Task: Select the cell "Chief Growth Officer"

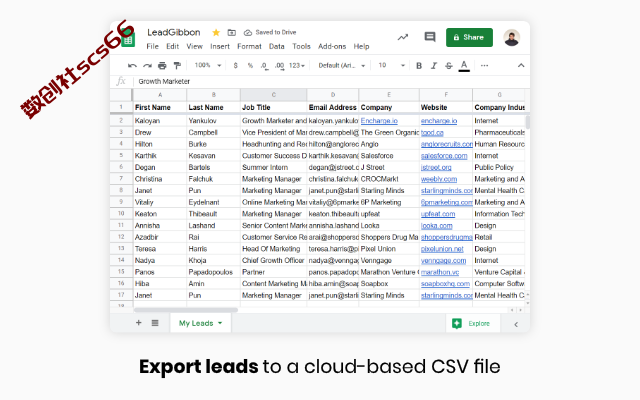Action: [x=273, y=260]
